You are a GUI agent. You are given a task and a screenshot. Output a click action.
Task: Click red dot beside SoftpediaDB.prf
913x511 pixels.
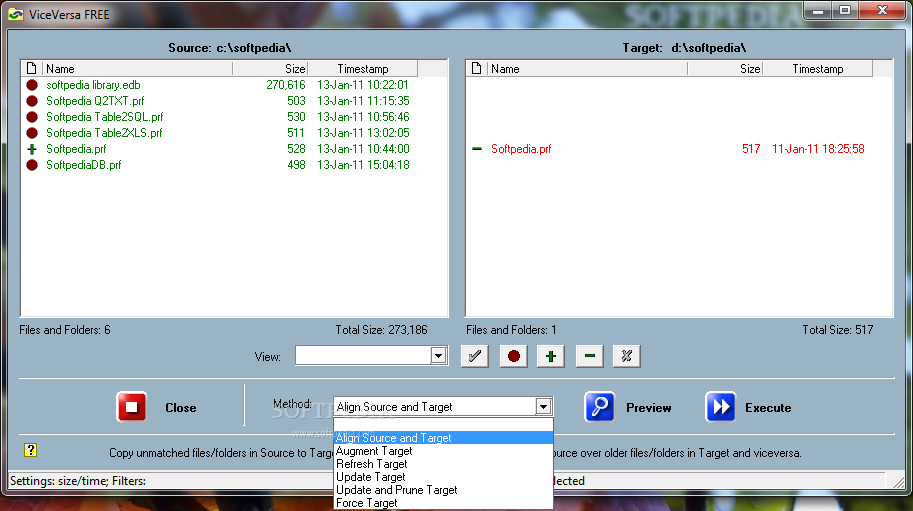pyautogui.click(x=32, y=165)
